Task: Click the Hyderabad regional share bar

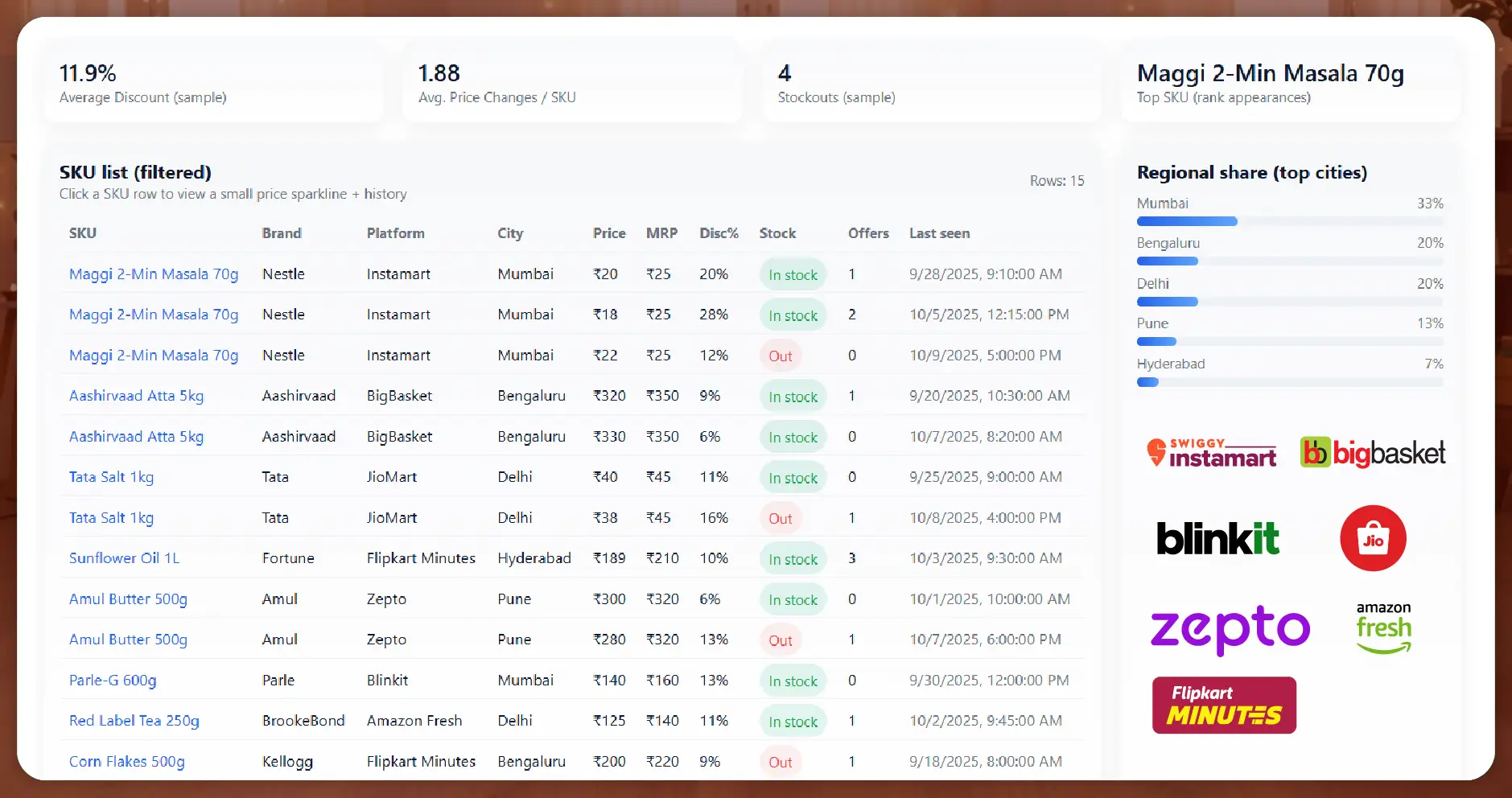Action: click(x=1147, y=382)
